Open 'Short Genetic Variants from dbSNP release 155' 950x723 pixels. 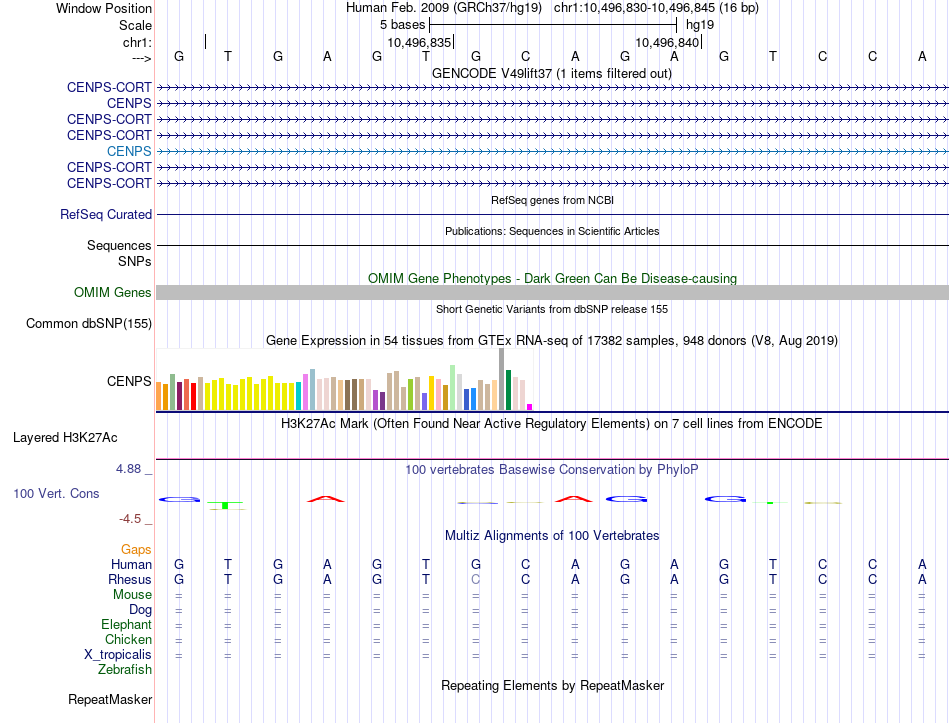pos(552,309)
